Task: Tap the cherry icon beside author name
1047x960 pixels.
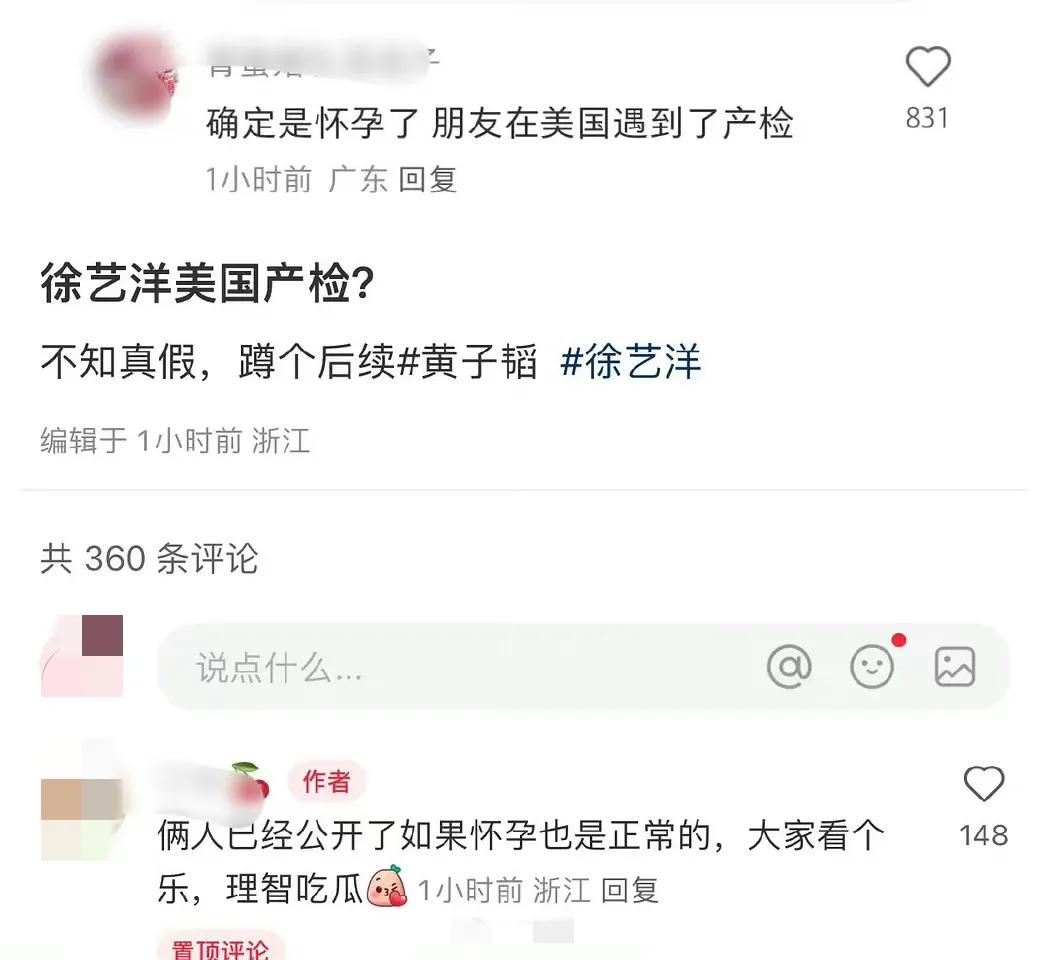Action: 249,780
